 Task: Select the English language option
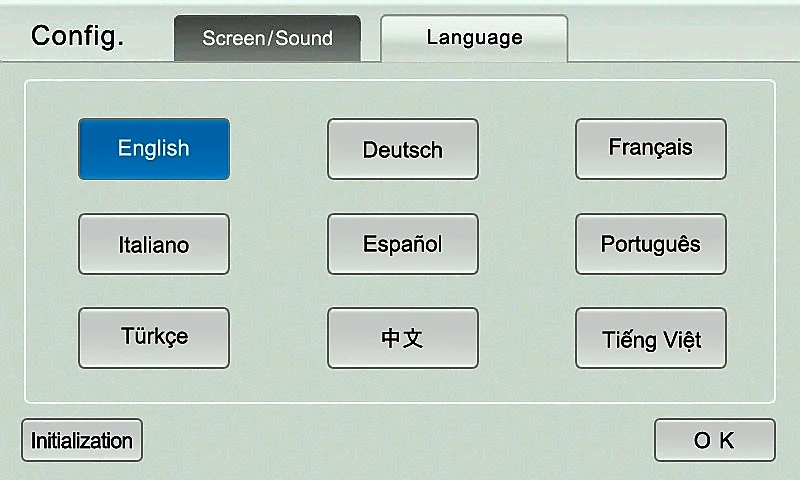click(154, 149)
